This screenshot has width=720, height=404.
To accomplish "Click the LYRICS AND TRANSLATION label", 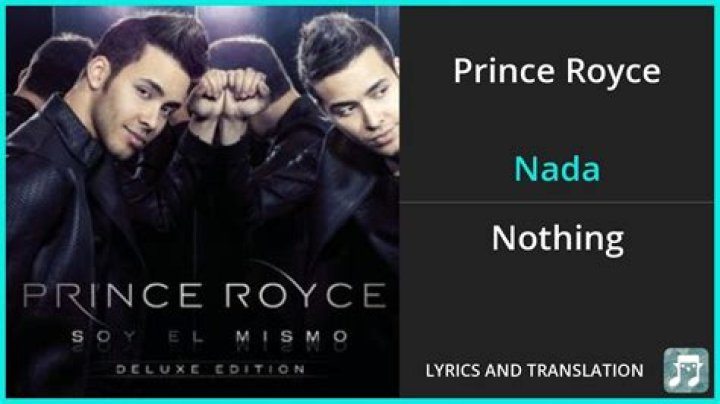I will pyautogui.click(x=534, y=370).
